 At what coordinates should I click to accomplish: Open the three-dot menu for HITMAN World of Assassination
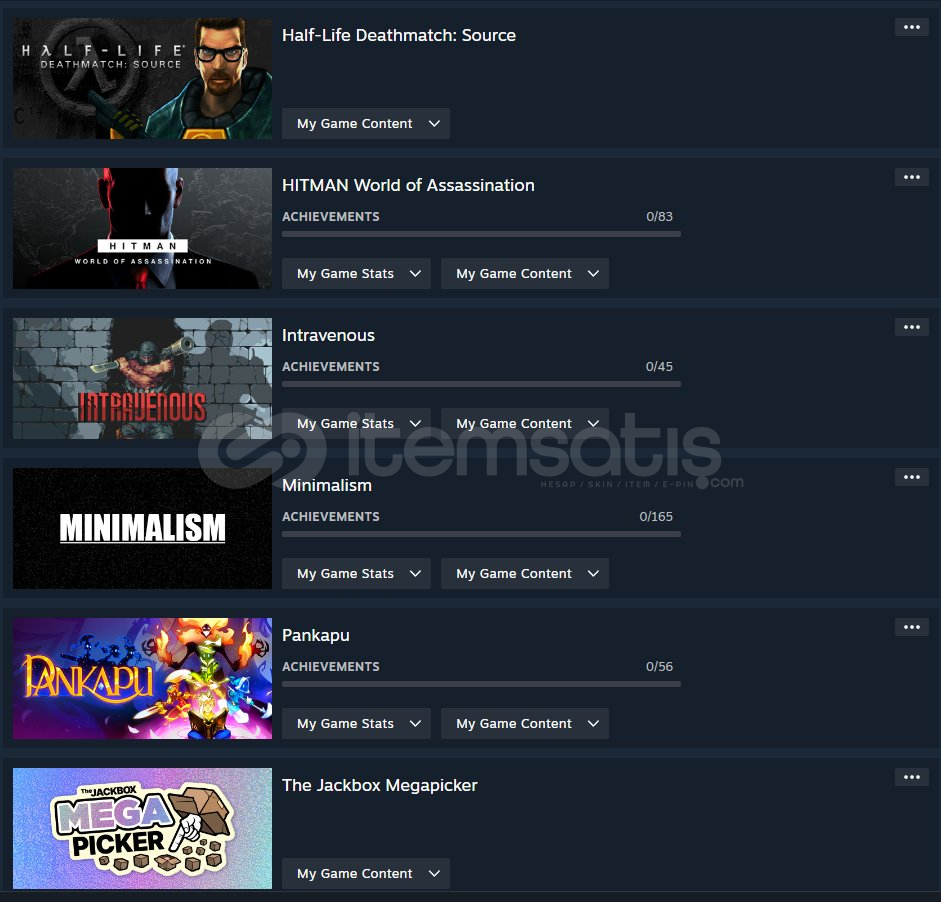click(912, 177)
